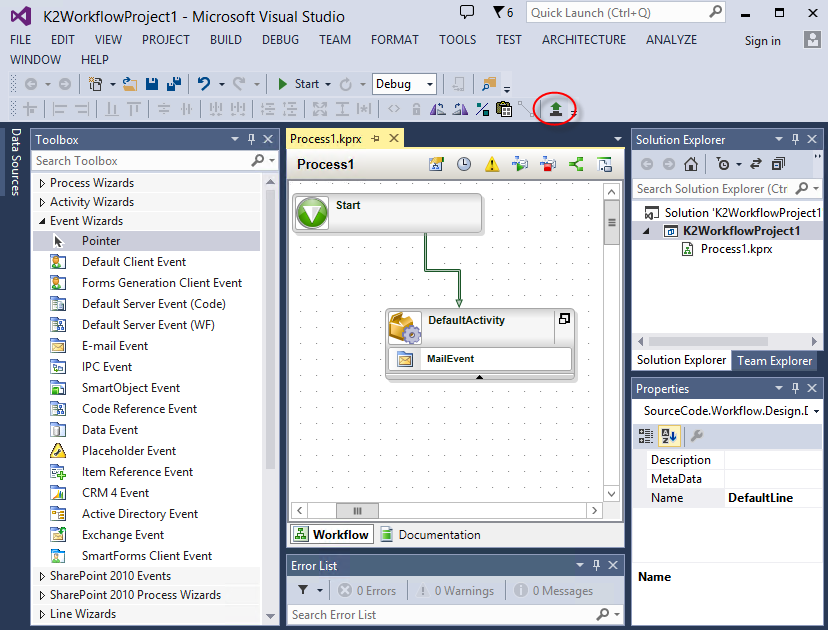Click the expand icon on DefaultActivity corner
828x630 pixels.
pyautogui.click(x=564, y=318)
